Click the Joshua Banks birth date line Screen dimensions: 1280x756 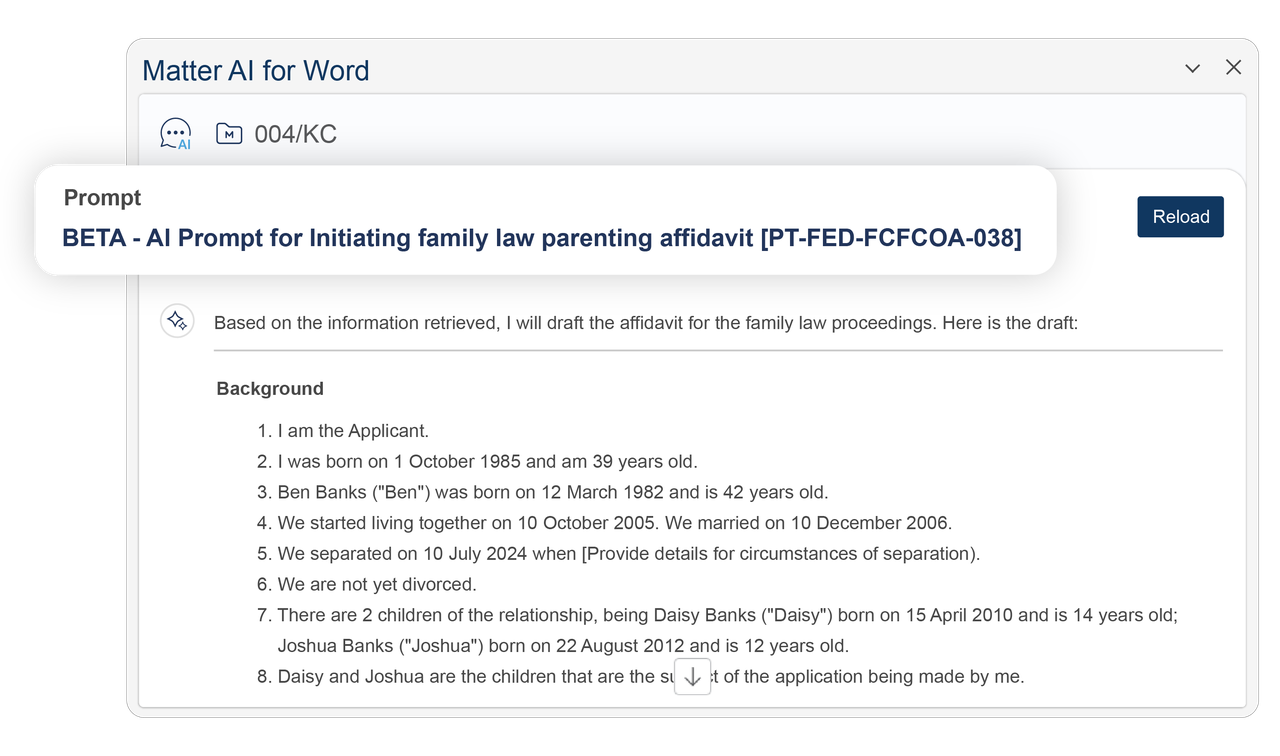tap(563, 645)
